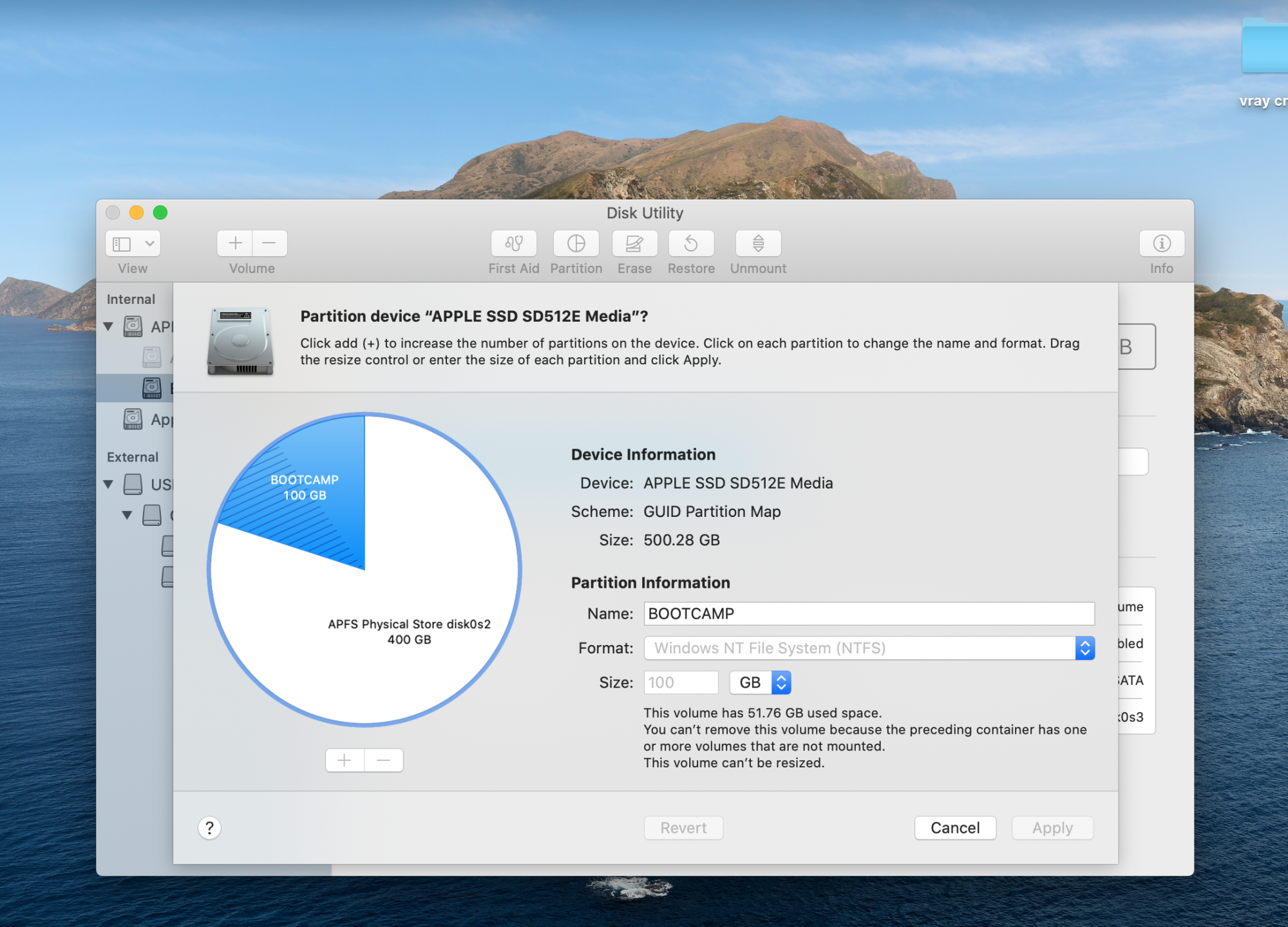Collapse the External USB drive tree
1288x927 pixels.
click(108, 484)
